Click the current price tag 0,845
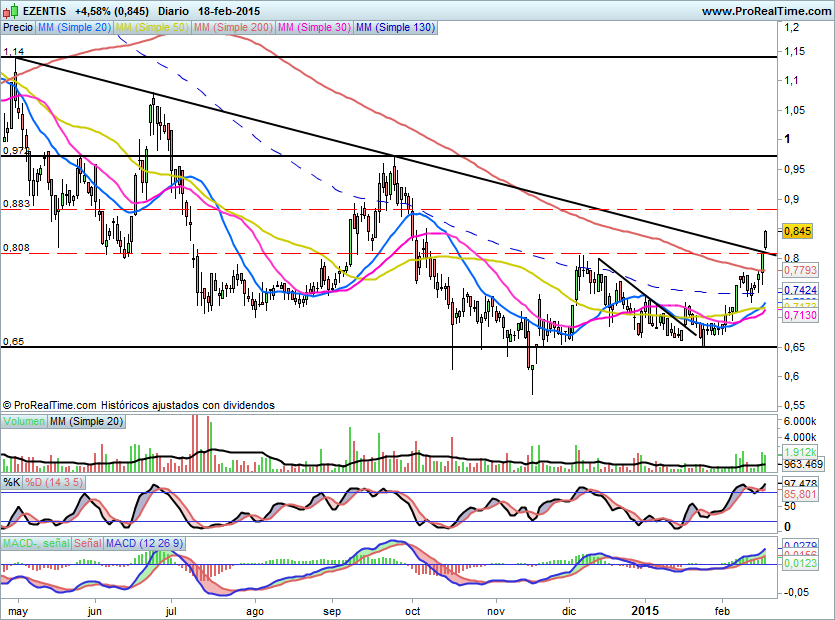The width and height of the screenshot is (835, 620). [x=797, y=230]
